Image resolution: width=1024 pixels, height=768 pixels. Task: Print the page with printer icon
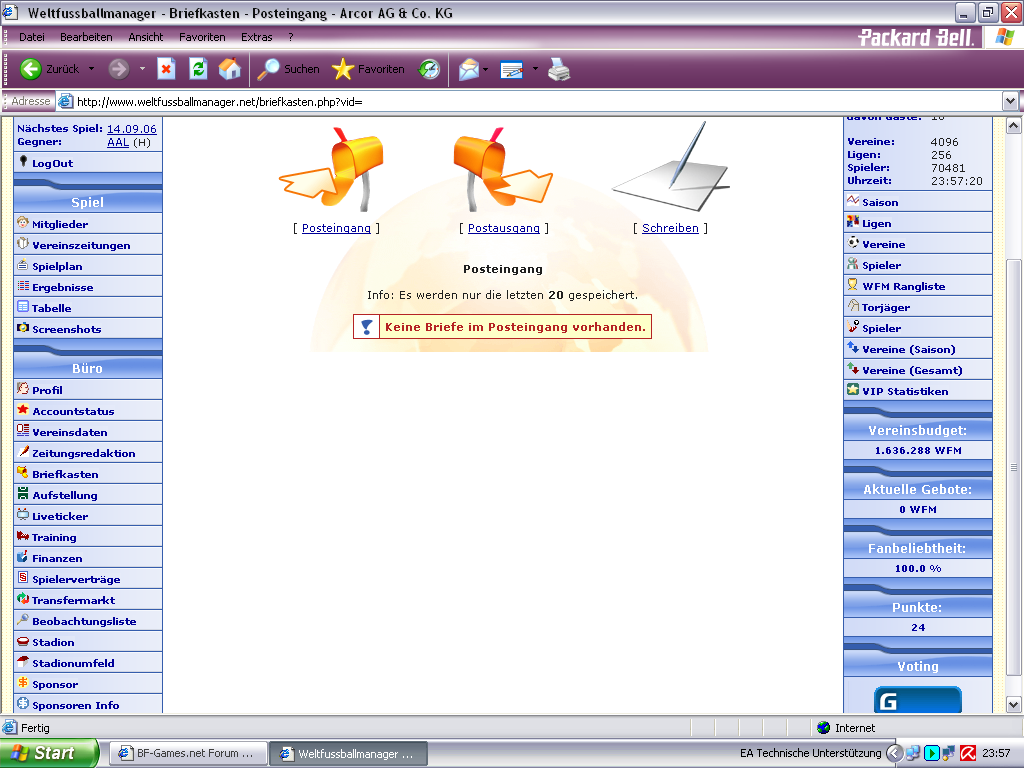[559, 69]
